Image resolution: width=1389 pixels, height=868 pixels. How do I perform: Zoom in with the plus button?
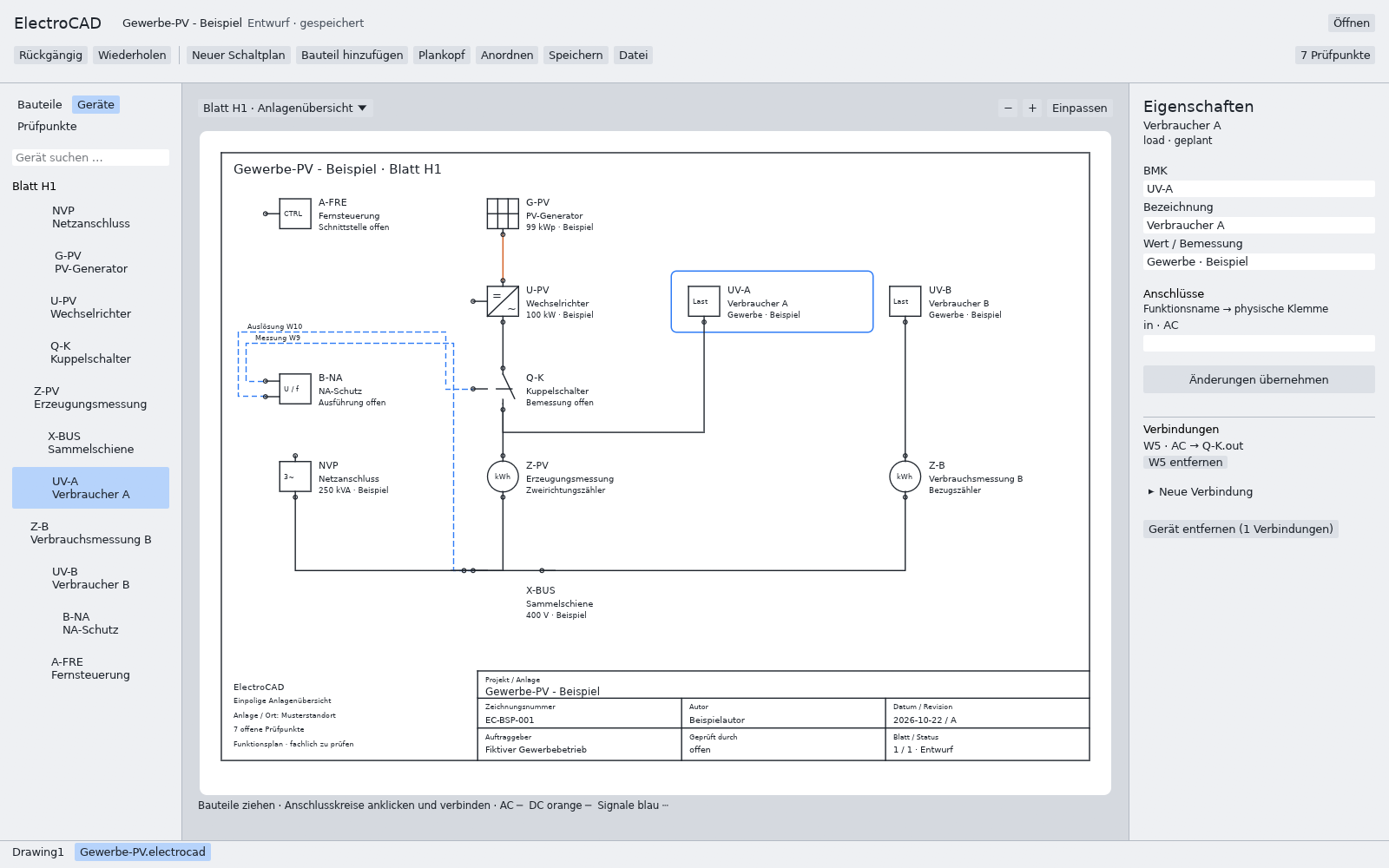pyautogui.click(x=1032, y=108)
